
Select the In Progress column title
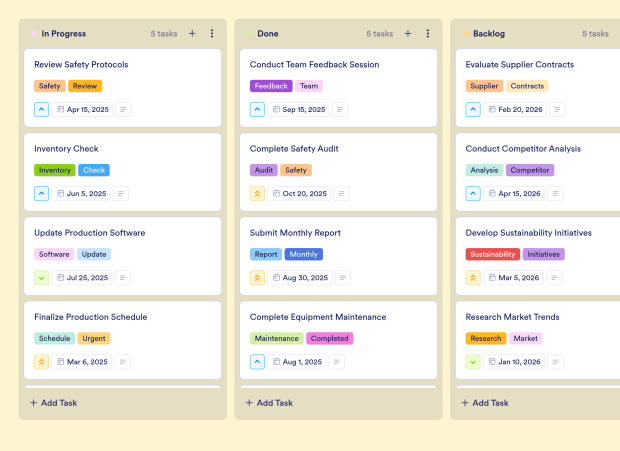point(64,34)
